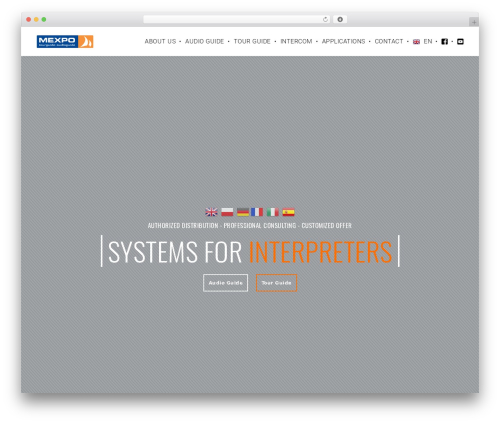The width and height of the screenshot is (500, 423).
Task: Select the Polish flag in hero
Action: pos(227,212)
